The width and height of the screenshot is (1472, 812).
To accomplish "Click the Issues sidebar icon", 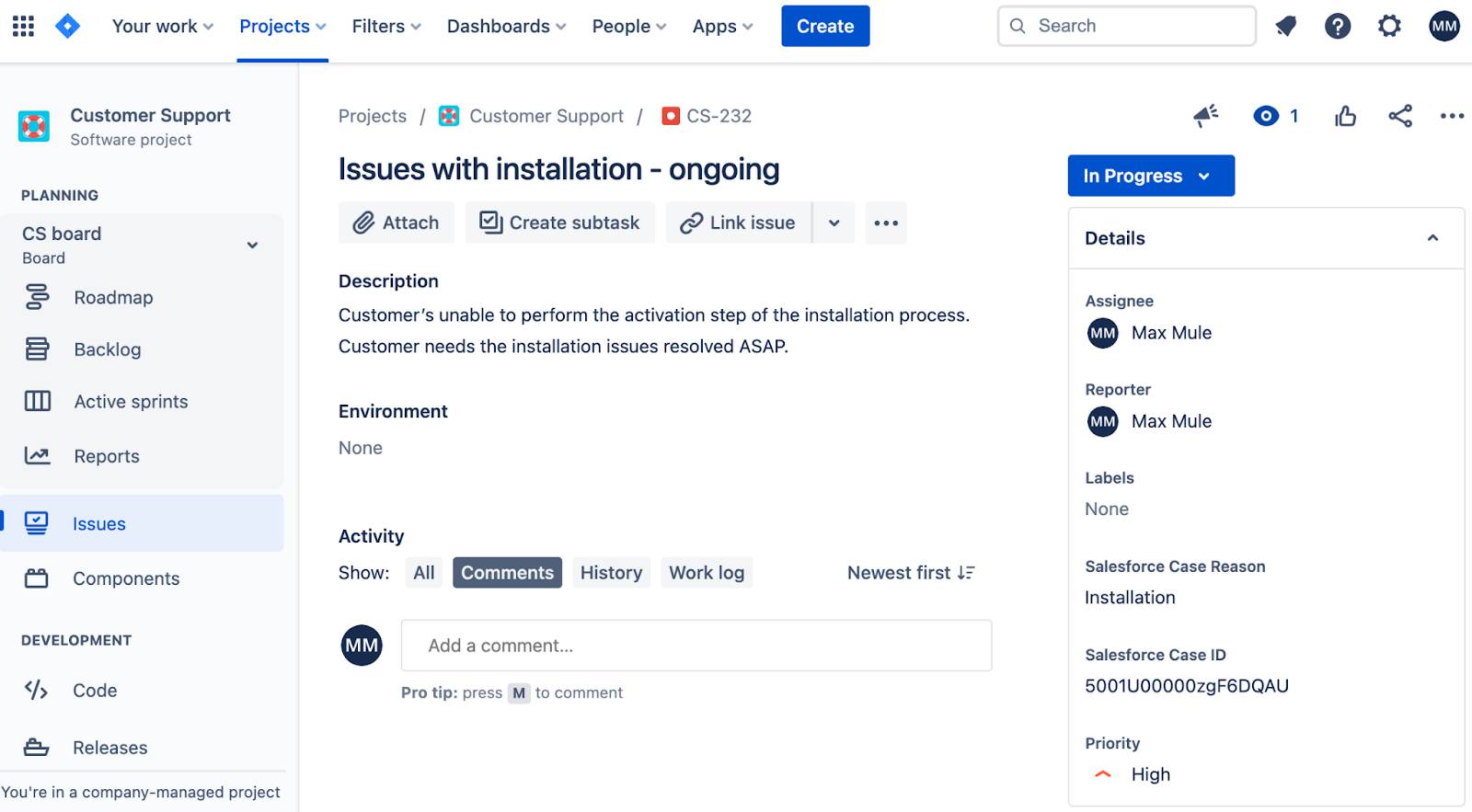I will (36, 523).
